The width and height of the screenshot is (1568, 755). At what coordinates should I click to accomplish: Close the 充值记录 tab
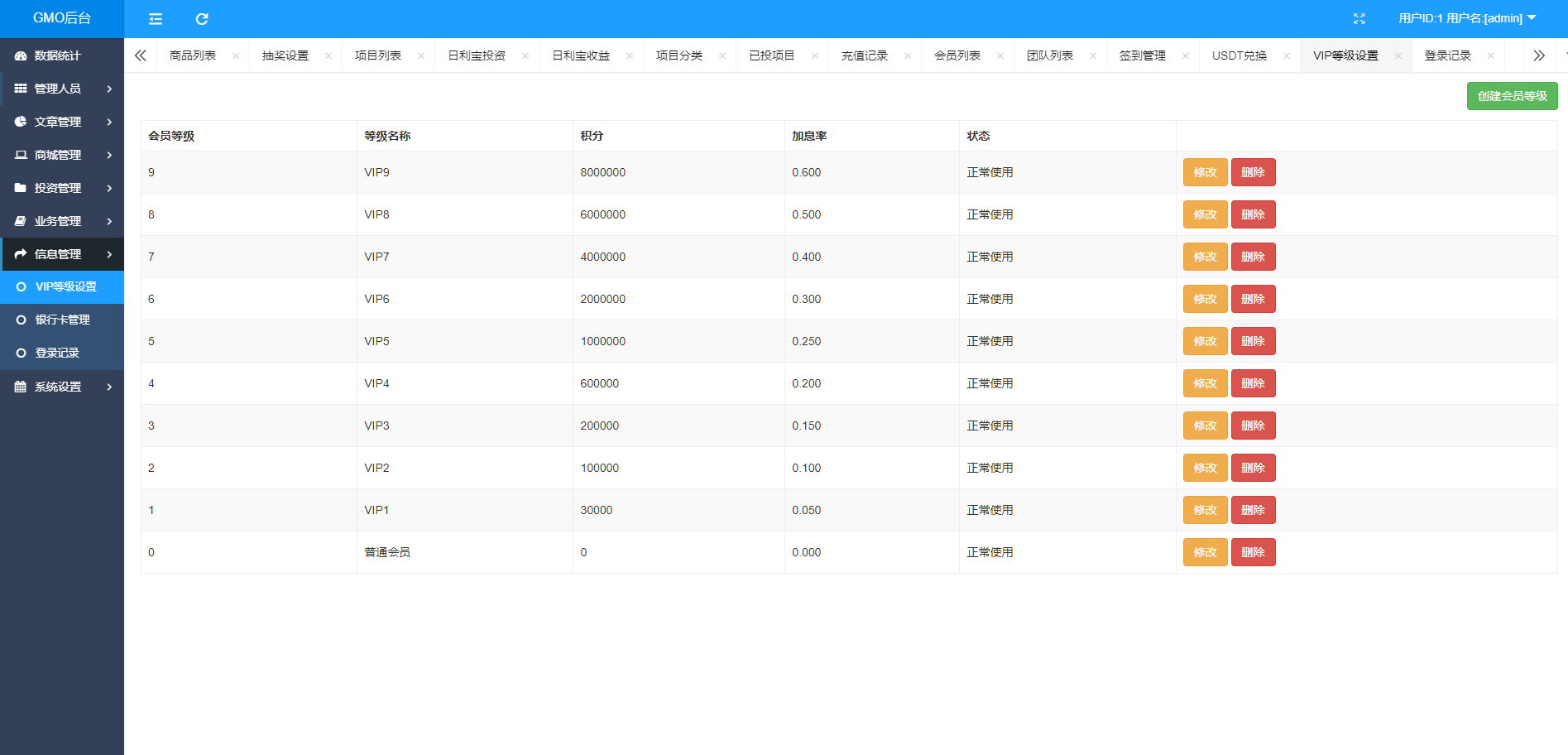pos(907,55)
